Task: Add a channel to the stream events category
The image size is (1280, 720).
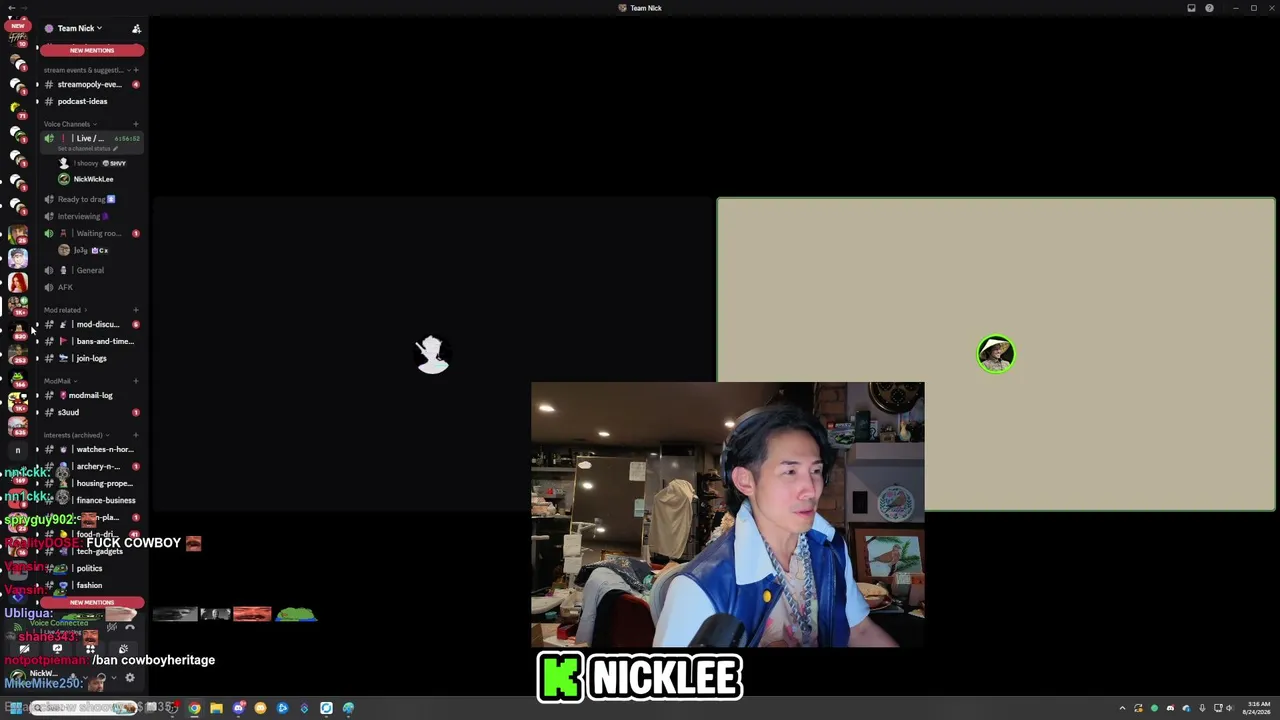Action: click(x=136, y=70)
